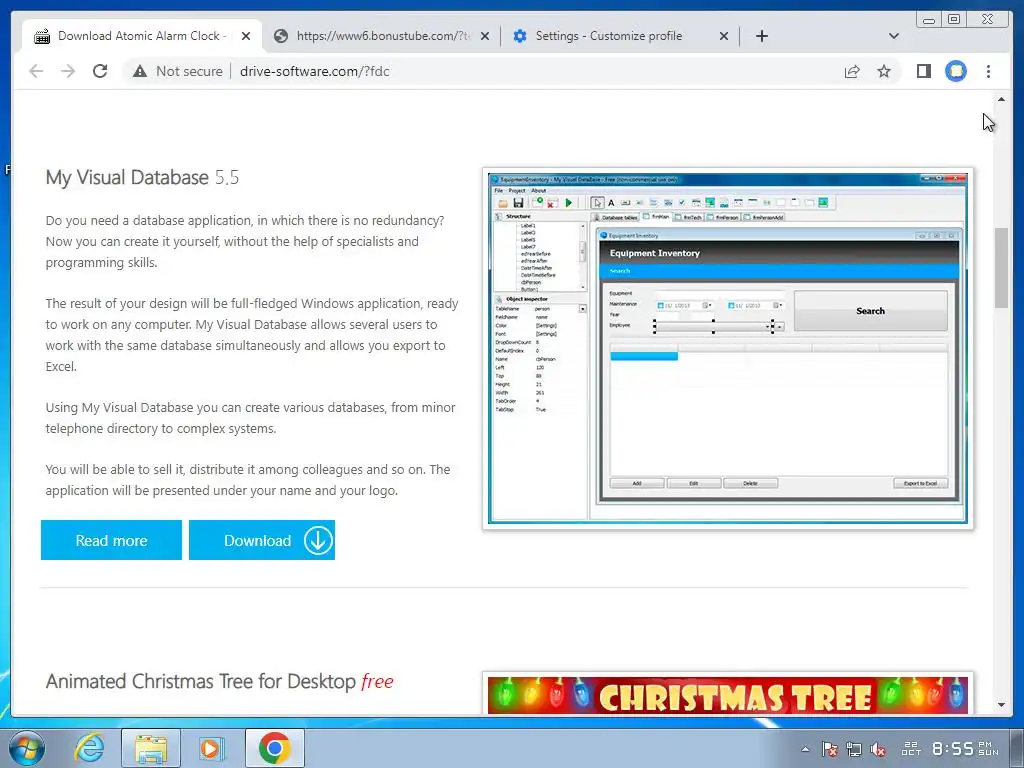Click the paragraph about telephone directory databases

(250, 418)
